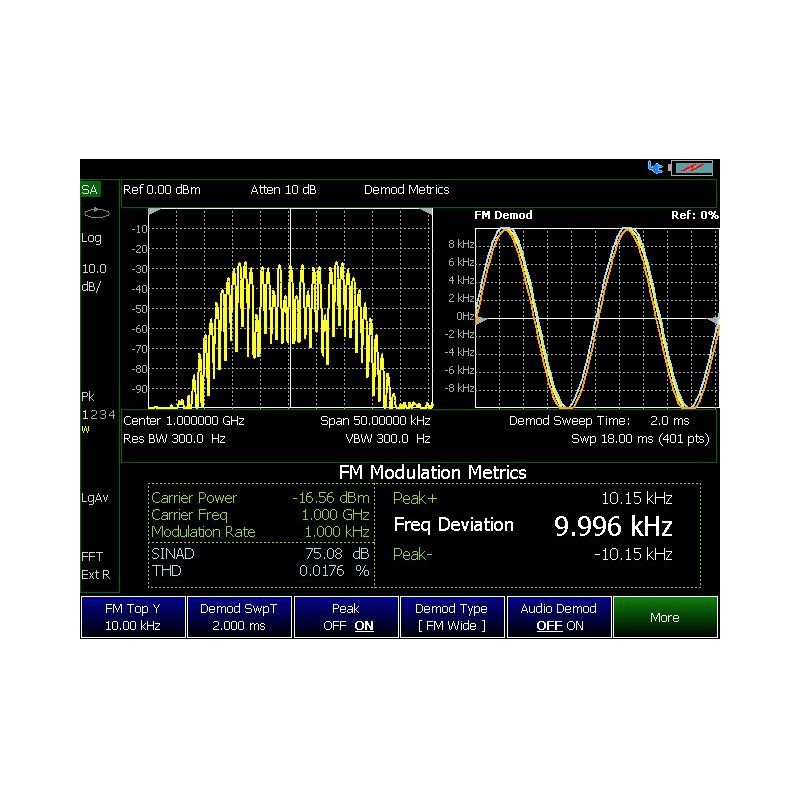Click Swp 18.00 ms (401 pts) readout
Screen dimensions: 800x800
point(640,439)
